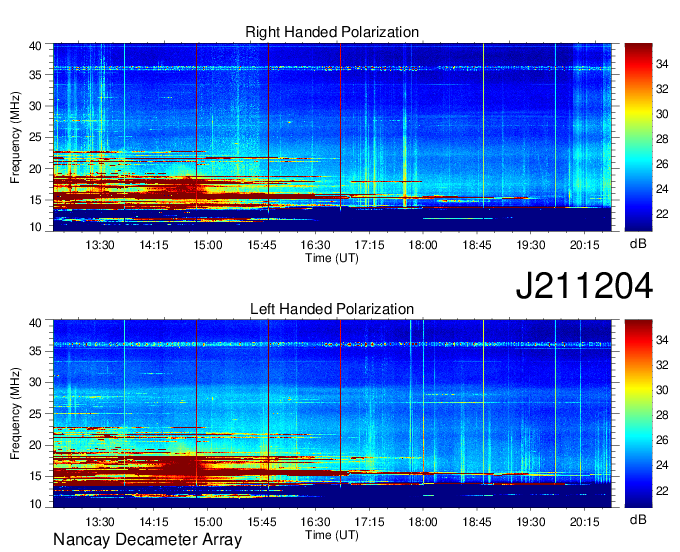Click the left-handed plot's color bar
Image resolution: width=680 pixels, height=552 pixels.
(x=638, y=414)
